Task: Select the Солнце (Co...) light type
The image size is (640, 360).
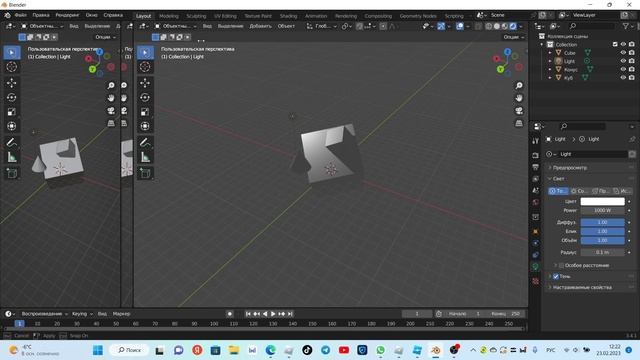Action: [x=580, y=191]
